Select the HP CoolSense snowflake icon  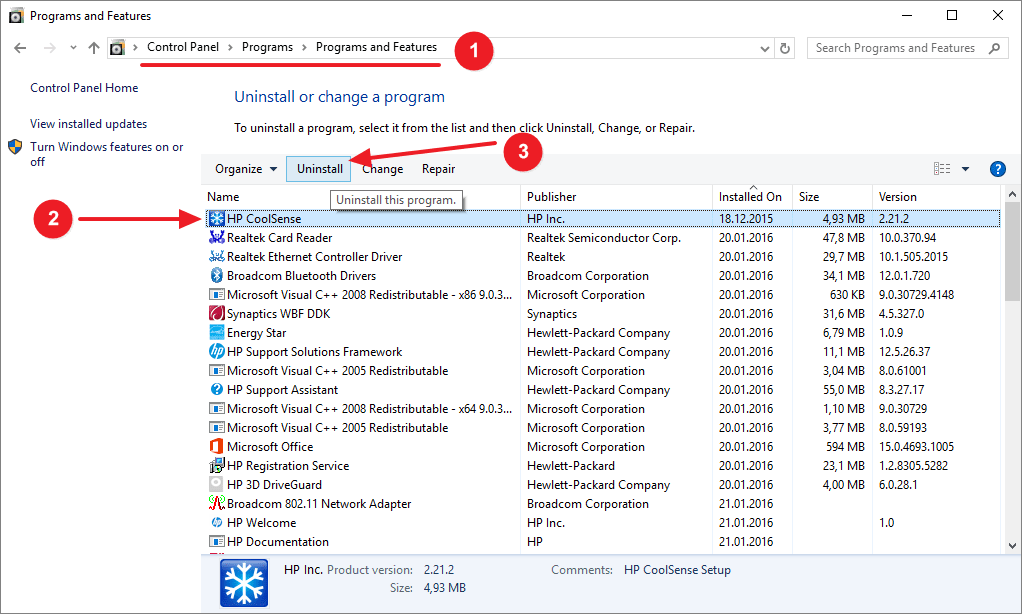click(216, 219)
